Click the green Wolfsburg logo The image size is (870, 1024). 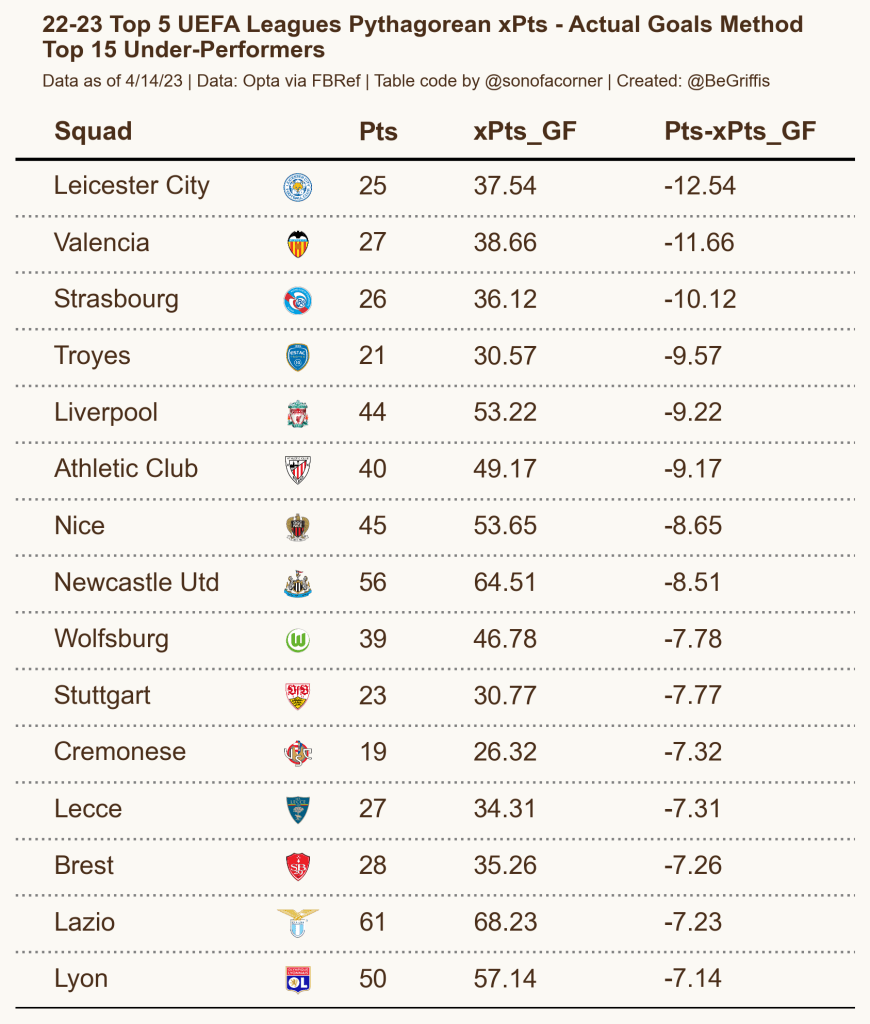point(297,639)
